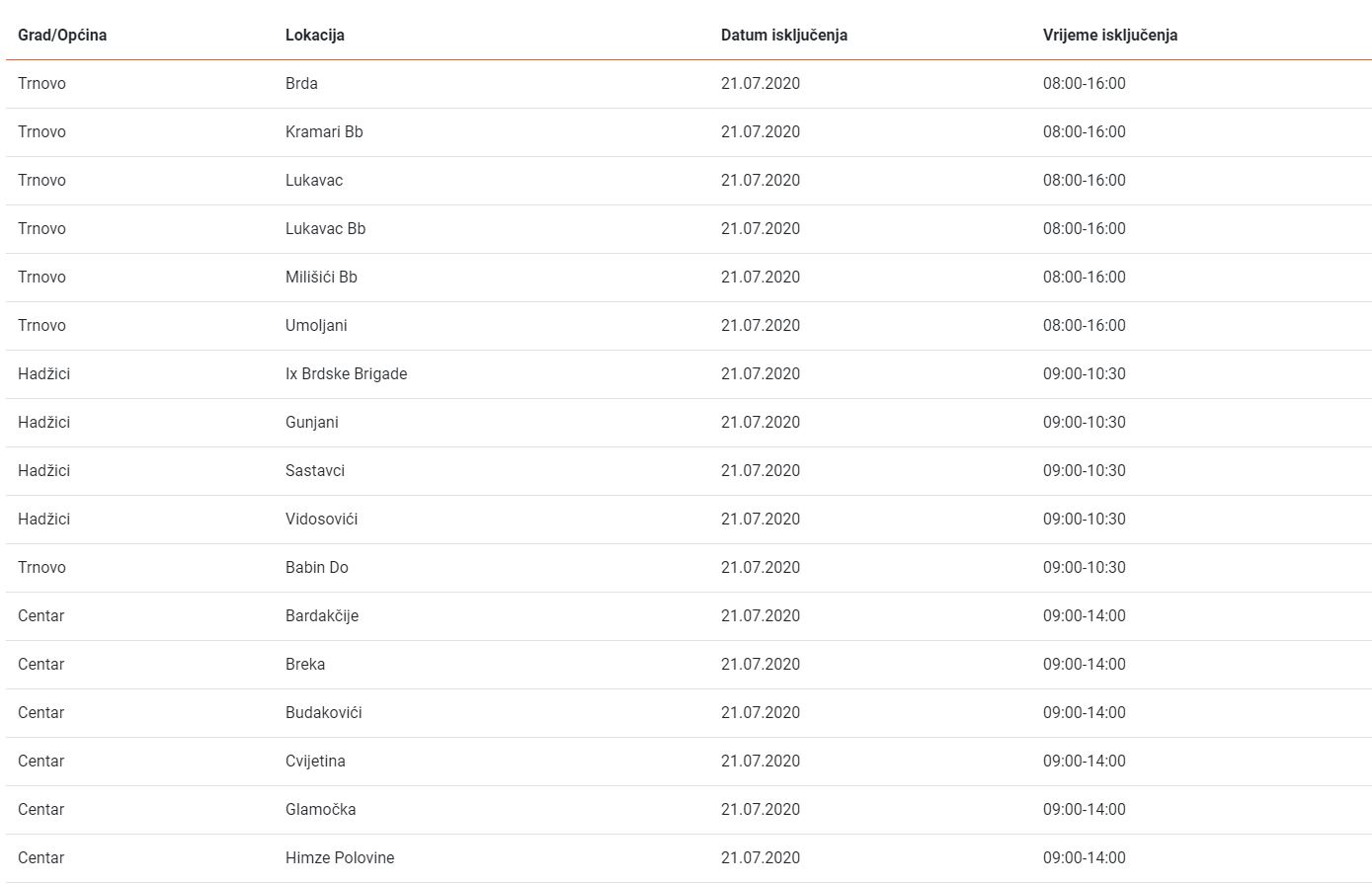Image resolution: width=1372 pixels, height=885 pixels.
Task: Select the Sastavci location cell
Action: pyautogui.click(x=314, y=470)
